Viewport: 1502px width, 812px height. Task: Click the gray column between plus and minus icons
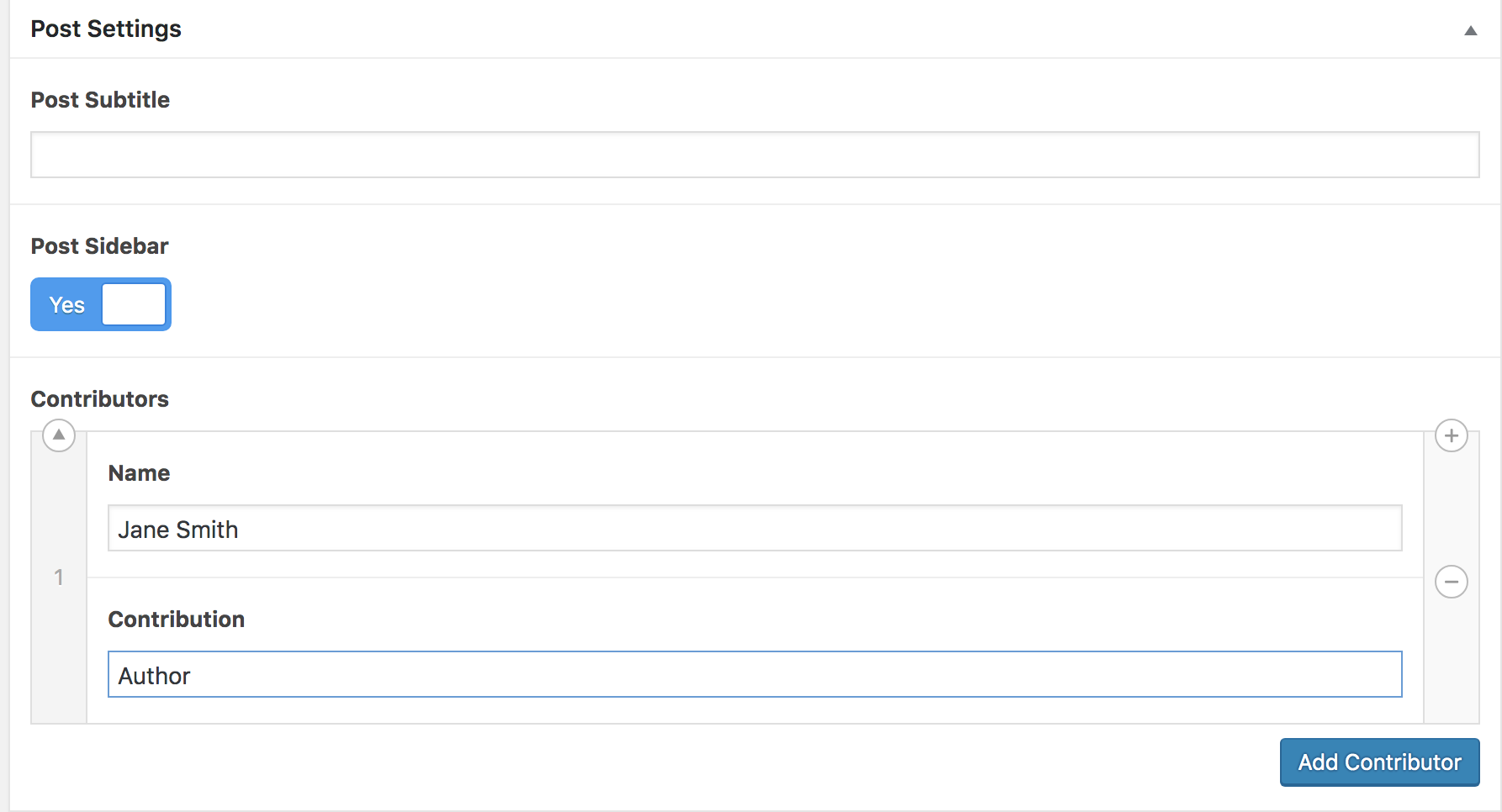coord(1452,509)
